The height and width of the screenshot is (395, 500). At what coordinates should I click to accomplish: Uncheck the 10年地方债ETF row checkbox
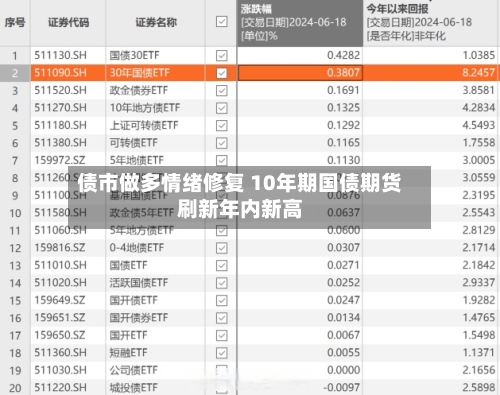(x=222, y=108)
